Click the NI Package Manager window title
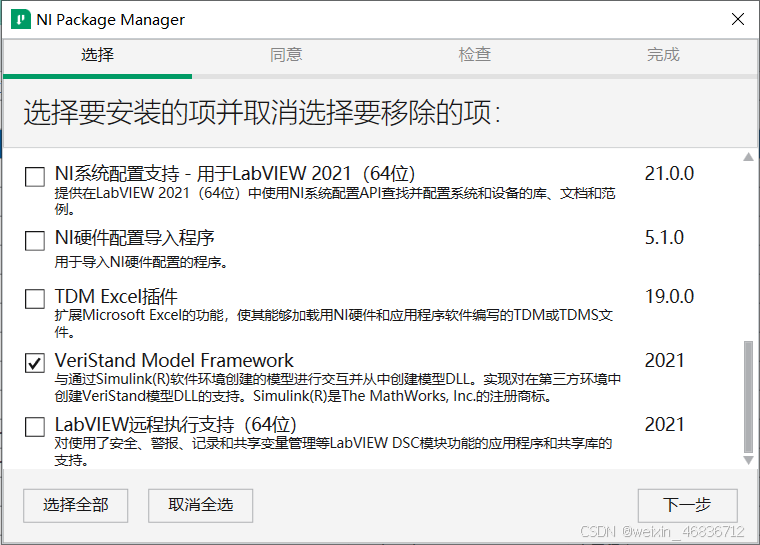Image resolution: width=760 pixels, height=545 pixels. pos(111,20)
